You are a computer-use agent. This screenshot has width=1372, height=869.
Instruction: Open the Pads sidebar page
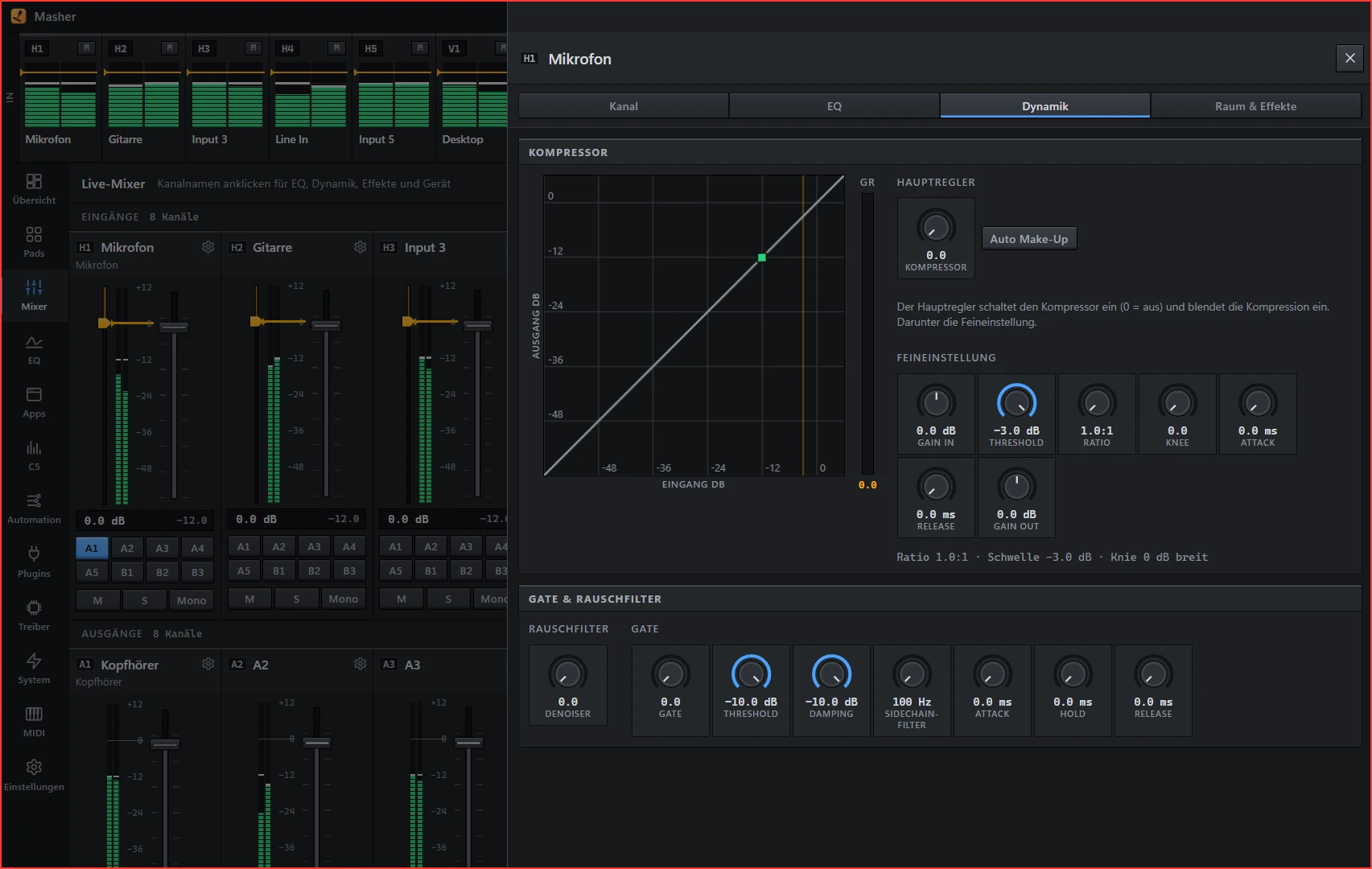tap(34, 242)
